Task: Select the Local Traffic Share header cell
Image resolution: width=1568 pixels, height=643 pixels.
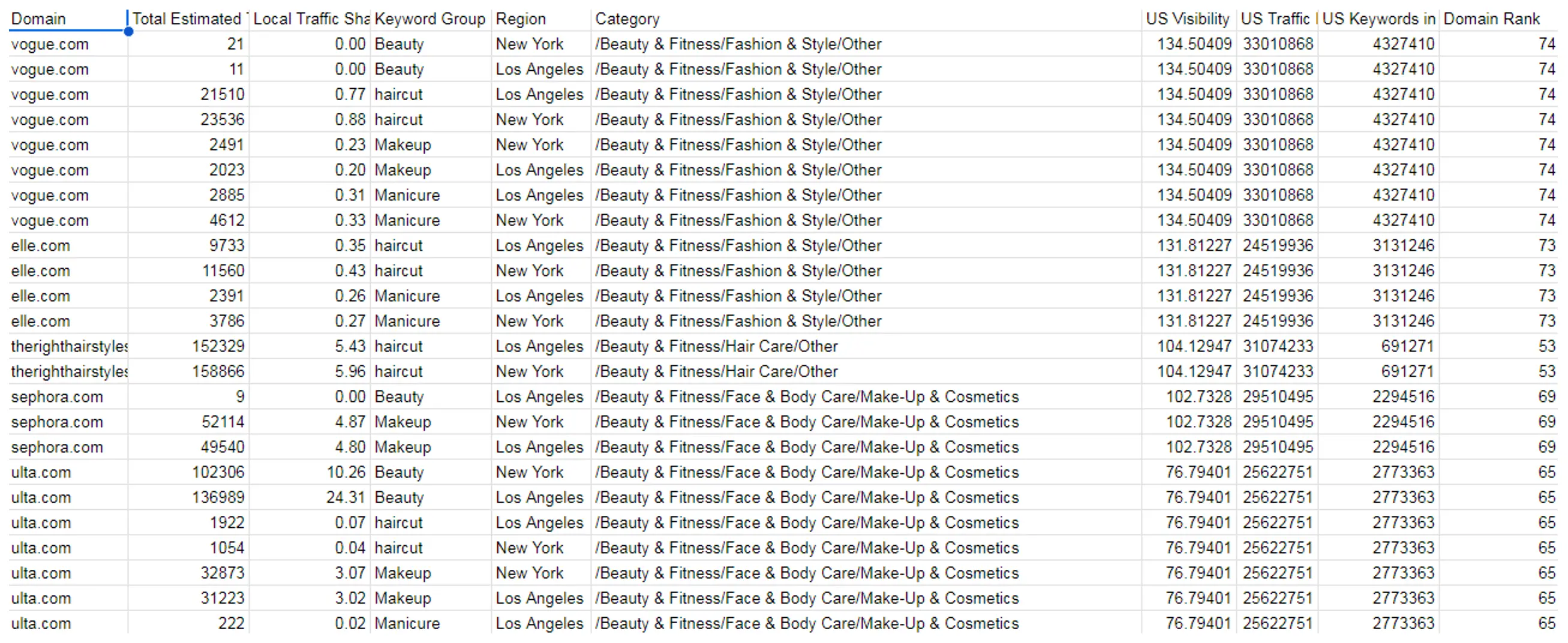Action: (x=310, y=19)
